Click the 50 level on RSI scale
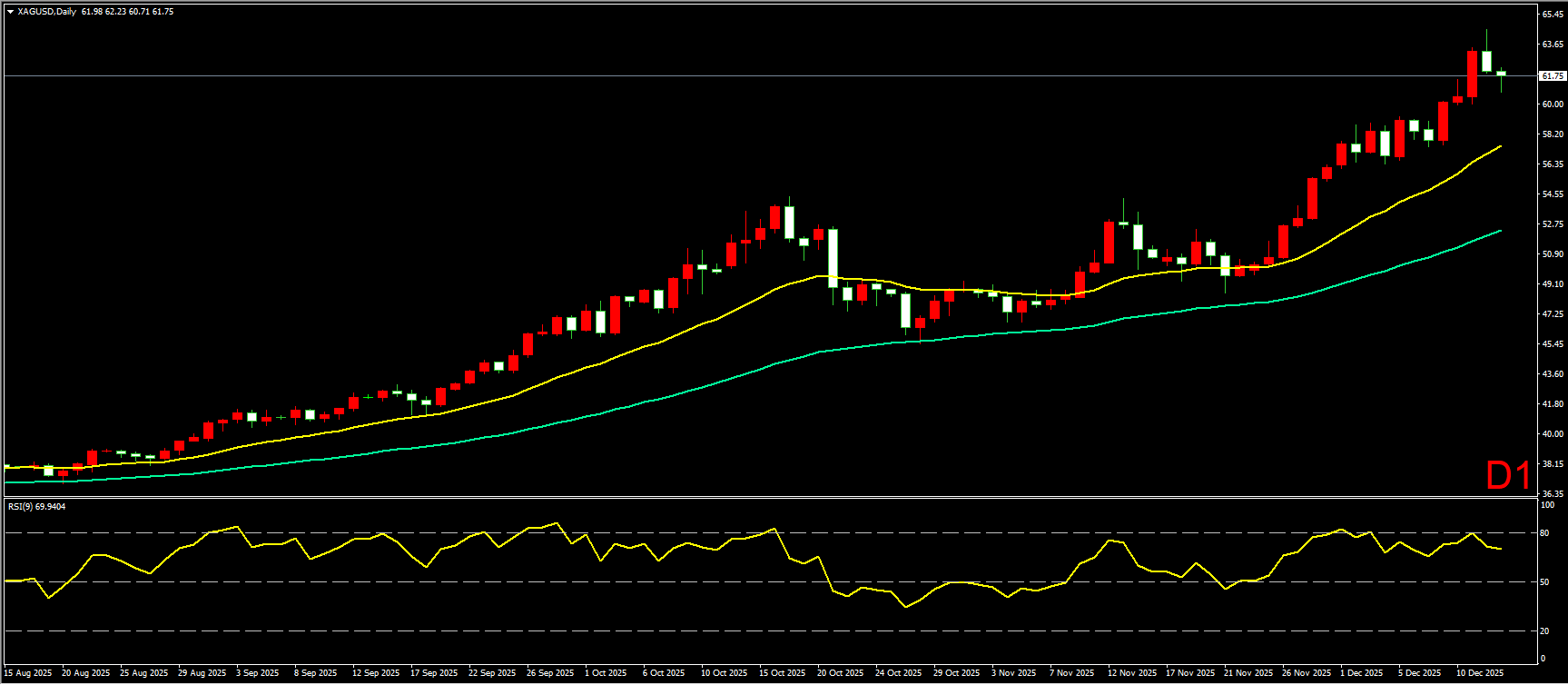Screen dimensions: 1568x685 (1544, 581)
